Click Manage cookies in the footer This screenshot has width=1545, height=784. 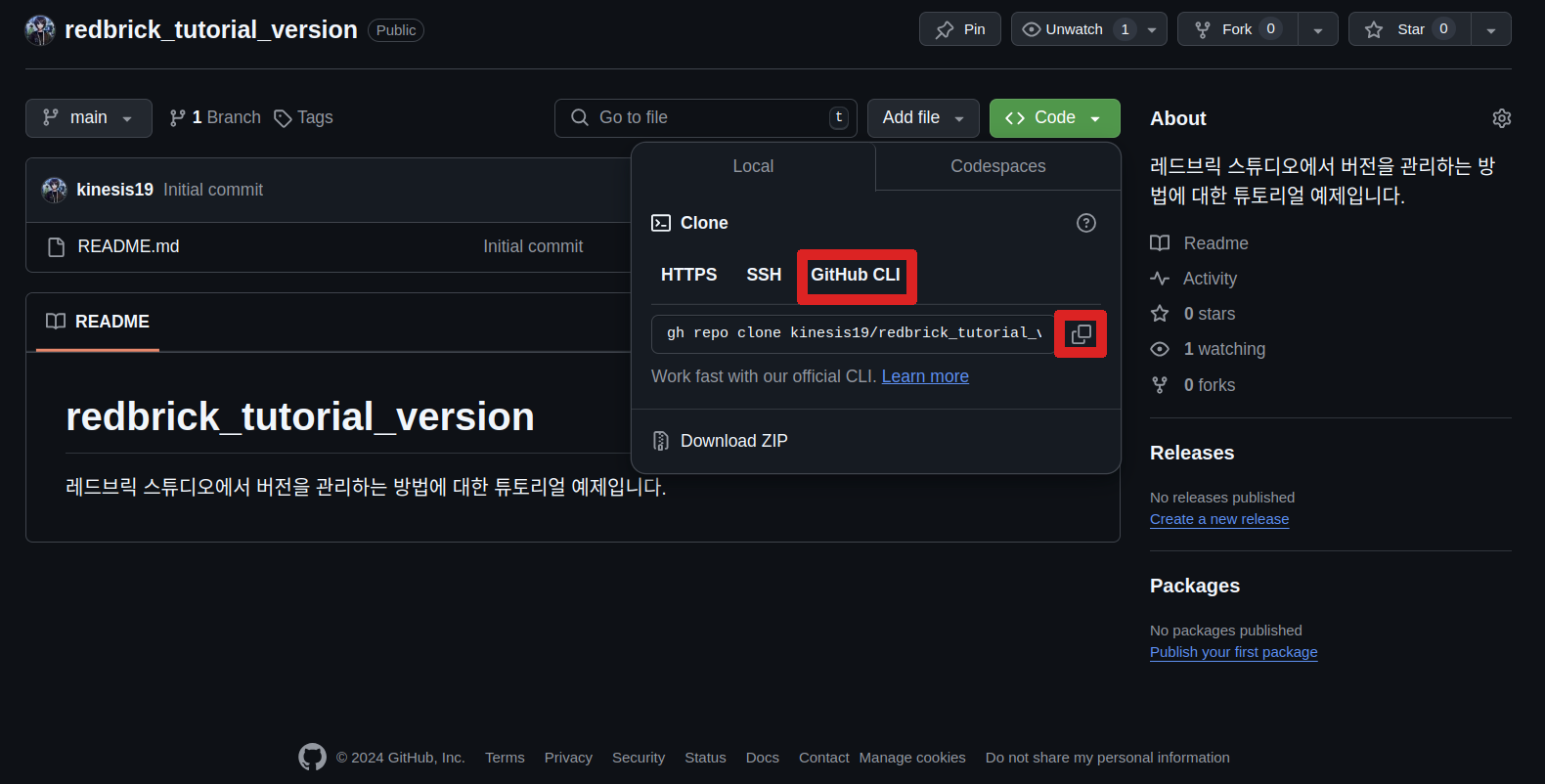tap(912, 758)
